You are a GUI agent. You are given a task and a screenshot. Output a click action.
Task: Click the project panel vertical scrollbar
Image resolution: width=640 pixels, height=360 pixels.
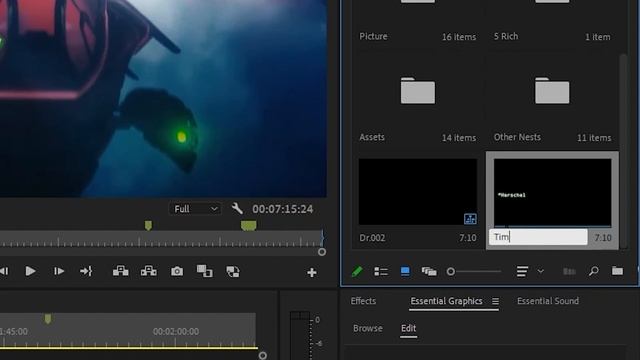pyautogui.click(x=623, y=151)
